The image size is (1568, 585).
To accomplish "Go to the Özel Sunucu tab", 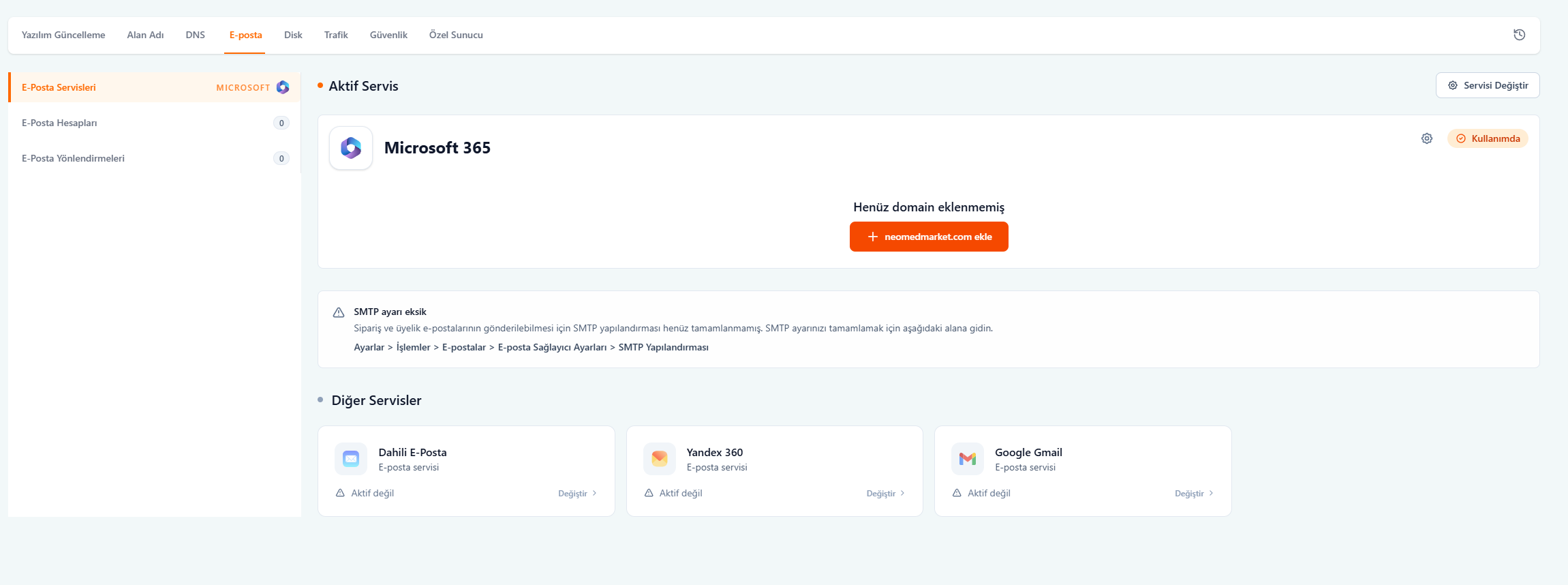I will click(x=456, y=35).
